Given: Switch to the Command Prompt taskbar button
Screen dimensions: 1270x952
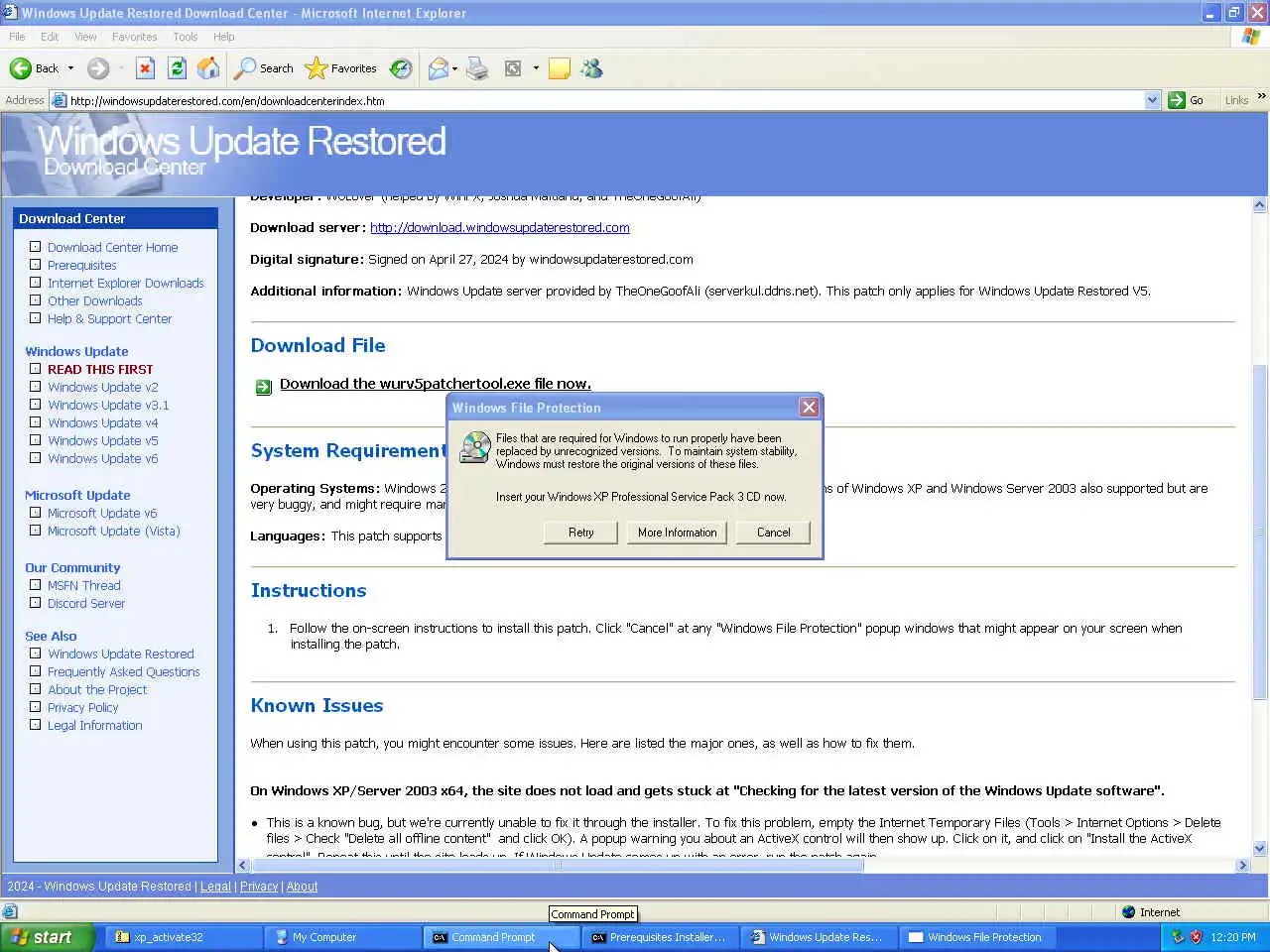Looking at the screenshot, I should pyautogui.click(x=501, y=937).
